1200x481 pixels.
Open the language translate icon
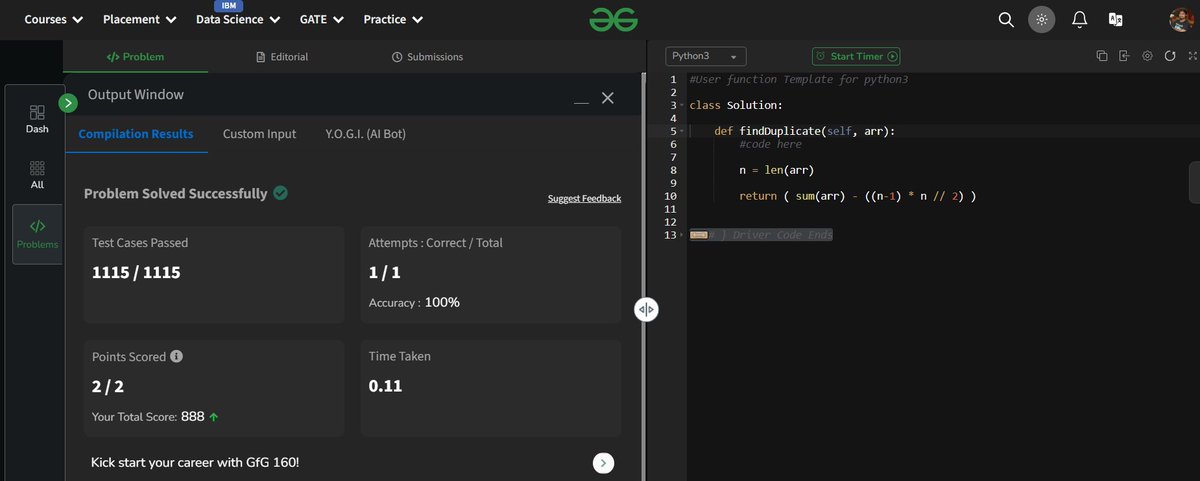[1115, 19]
